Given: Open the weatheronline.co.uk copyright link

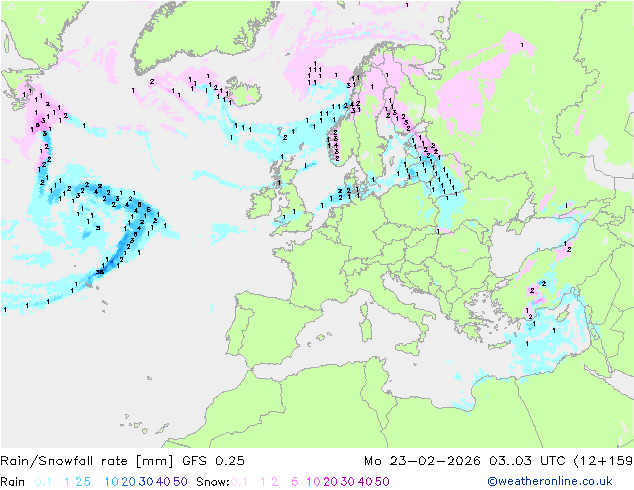Looking at the screenshot, I should tap(549, 482).
